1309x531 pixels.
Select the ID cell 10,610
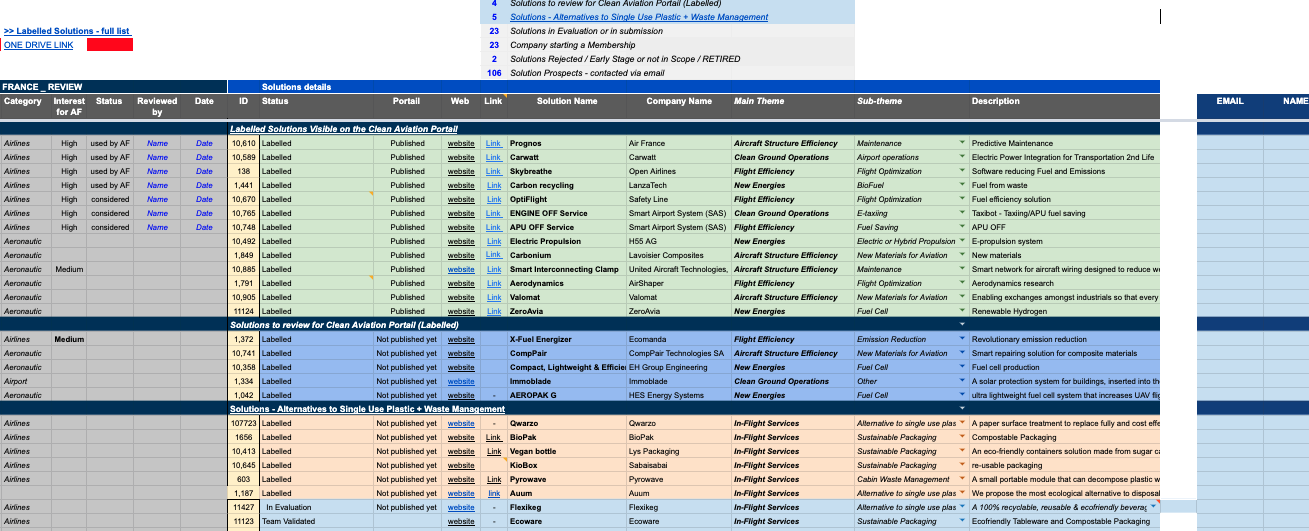(244, 143)
